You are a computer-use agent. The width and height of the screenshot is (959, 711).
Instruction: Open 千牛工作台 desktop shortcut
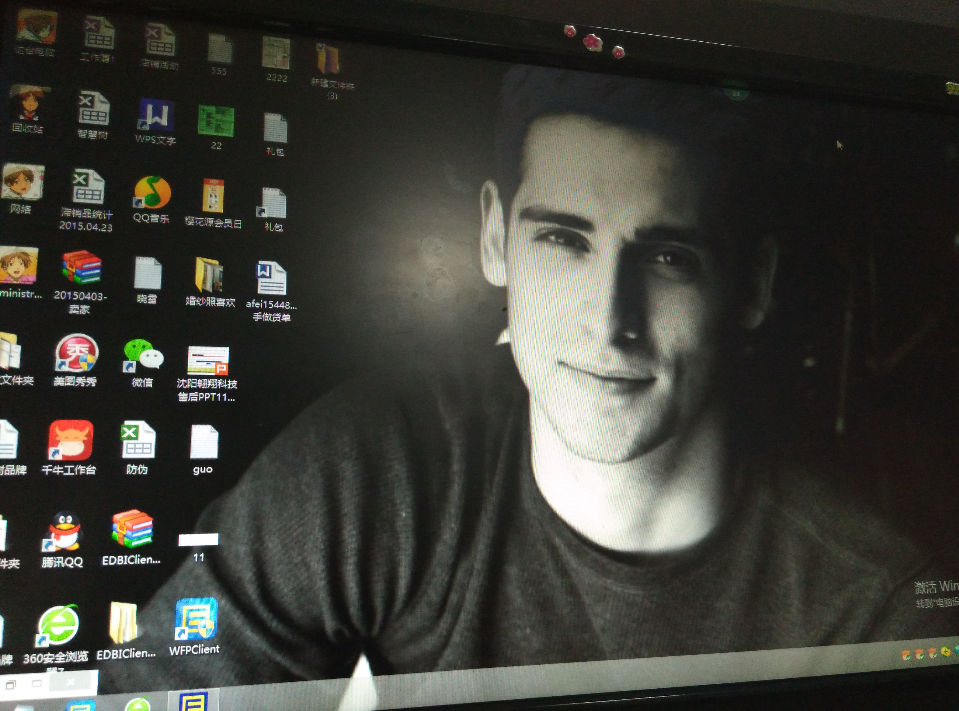coord(70,441)
